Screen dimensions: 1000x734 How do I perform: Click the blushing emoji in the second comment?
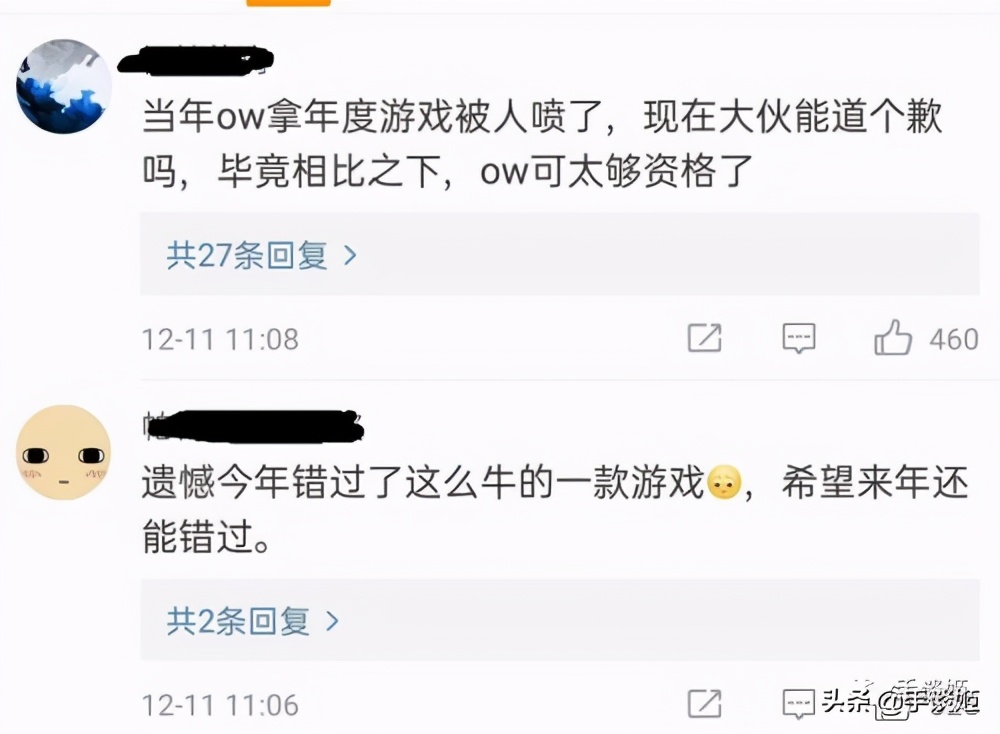(x=724, y=482)
